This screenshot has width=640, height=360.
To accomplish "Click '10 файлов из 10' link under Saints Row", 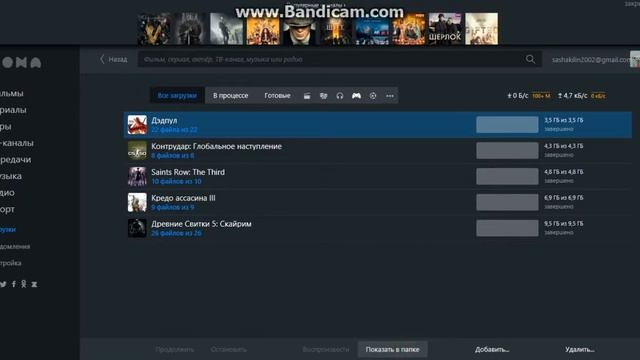I will tap(176, 181).
